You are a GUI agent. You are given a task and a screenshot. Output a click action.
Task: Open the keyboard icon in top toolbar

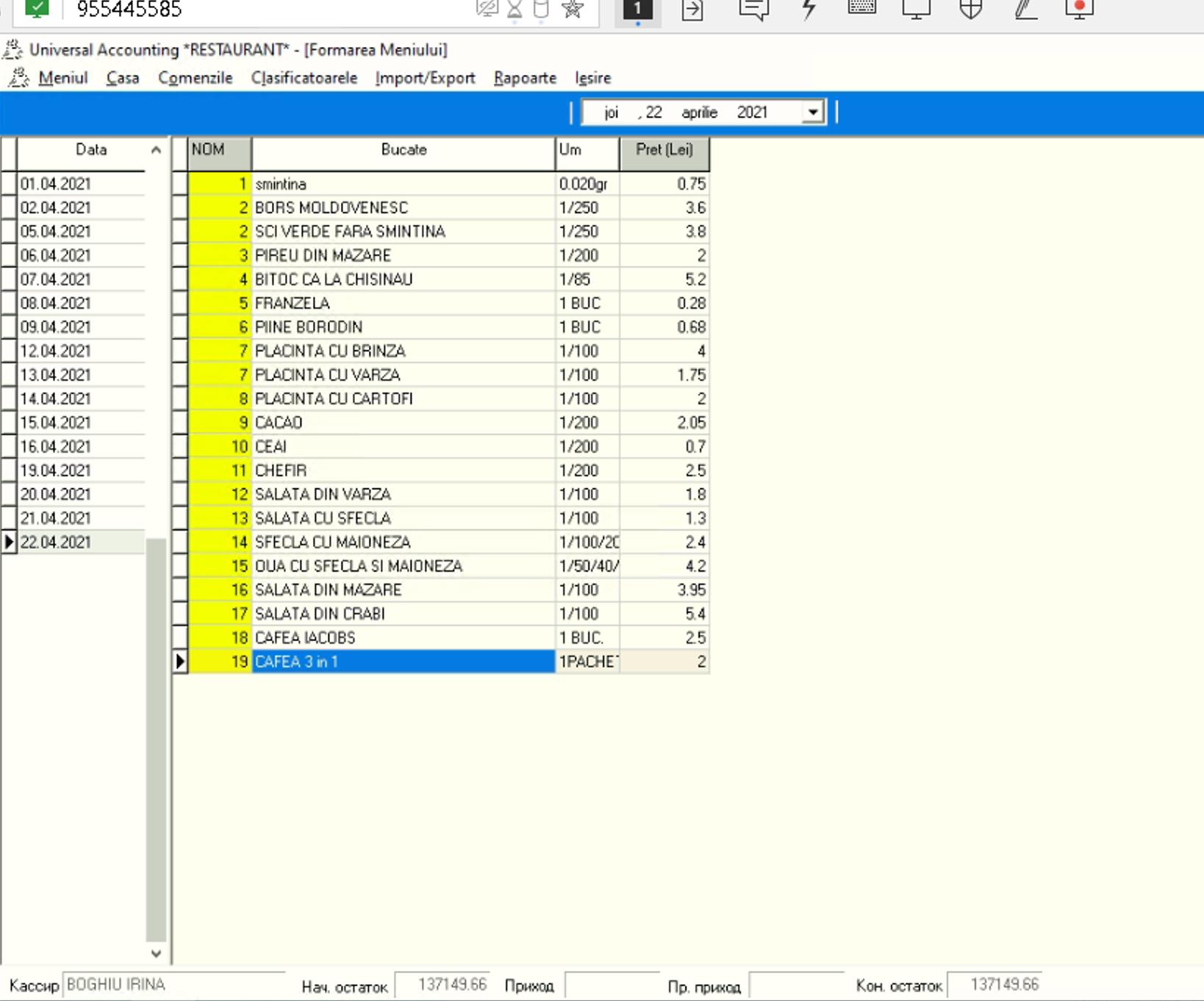(861, 8)
